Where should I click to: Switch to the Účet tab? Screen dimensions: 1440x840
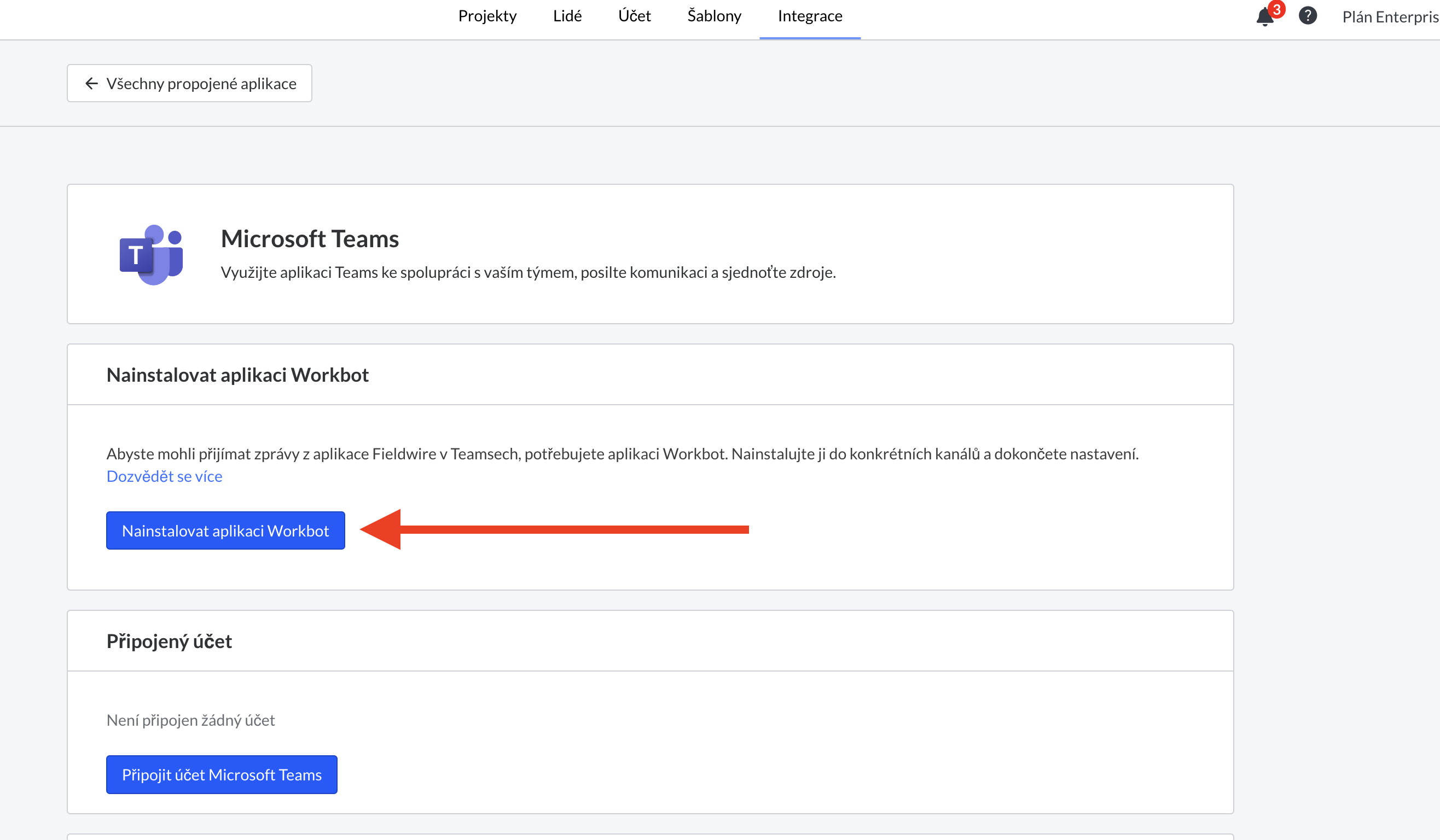coord(634,16)
